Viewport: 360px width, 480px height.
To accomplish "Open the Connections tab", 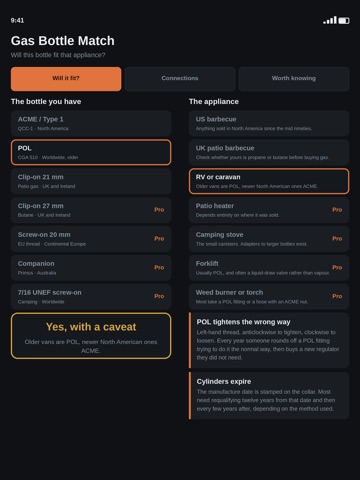I will click(x=180, y=79).
